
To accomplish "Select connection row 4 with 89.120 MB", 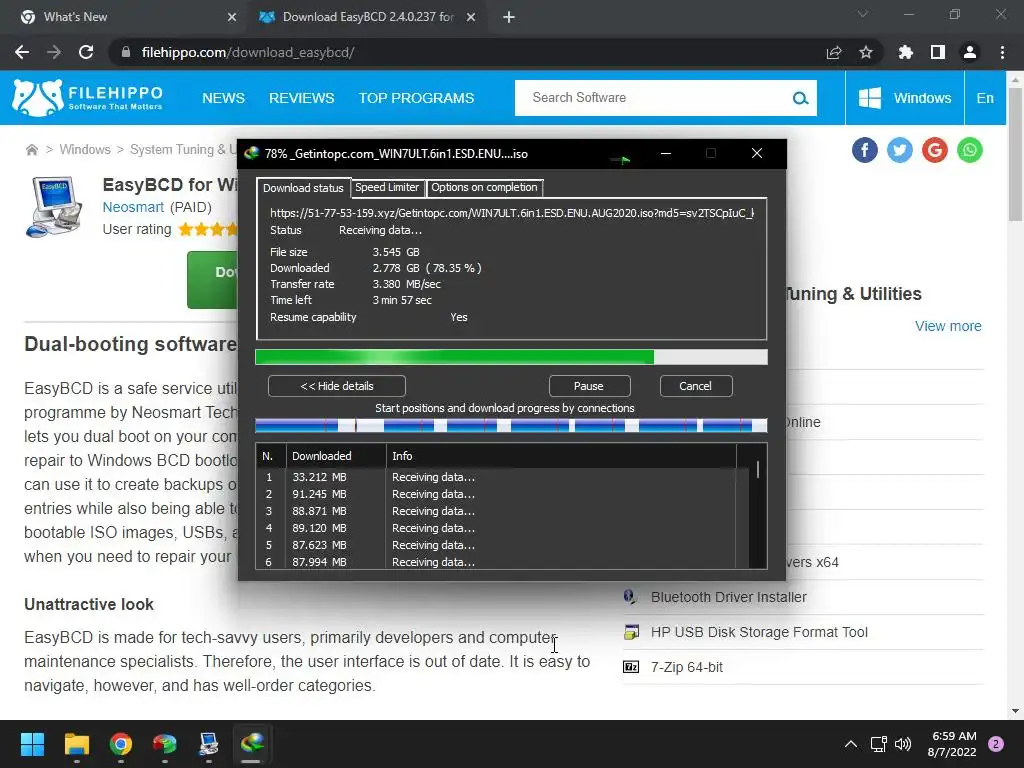I will click(497, 528).
